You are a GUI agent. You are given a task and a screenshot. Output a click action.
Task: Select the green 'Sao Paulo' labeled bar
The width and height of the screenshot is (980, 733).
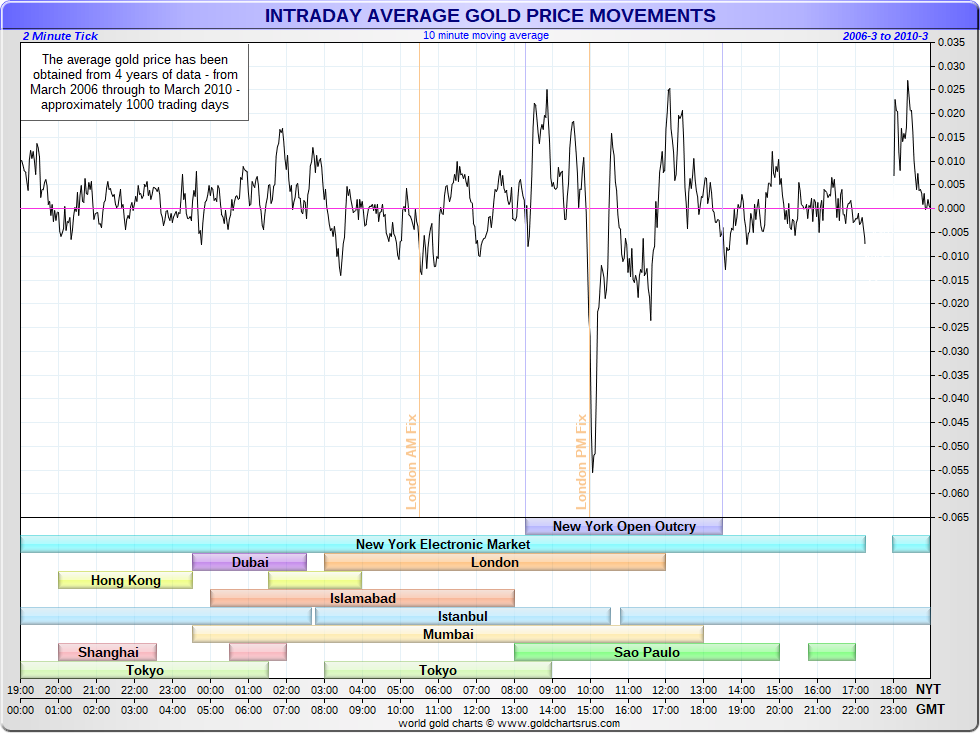647,652
